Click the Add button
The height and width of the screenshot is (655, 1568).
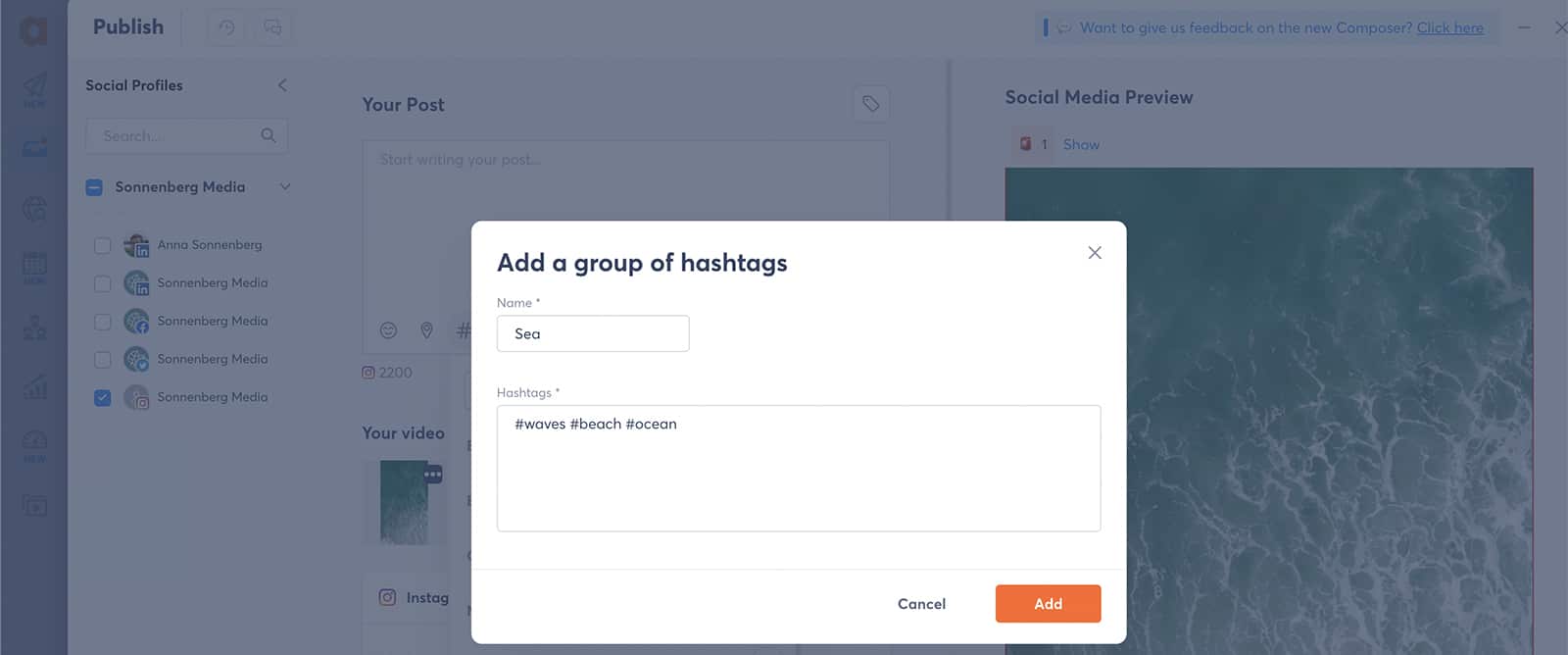click(1048, 604)
